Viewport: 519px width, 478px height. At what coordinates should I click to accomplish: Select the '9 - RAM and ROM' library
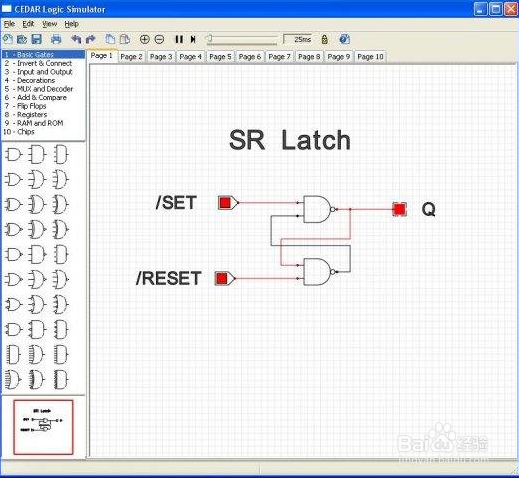point(43,123)
